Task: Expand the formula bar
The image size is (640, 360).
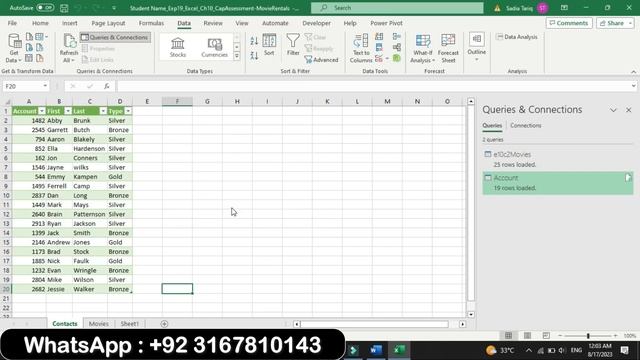Action: (633, 86)
